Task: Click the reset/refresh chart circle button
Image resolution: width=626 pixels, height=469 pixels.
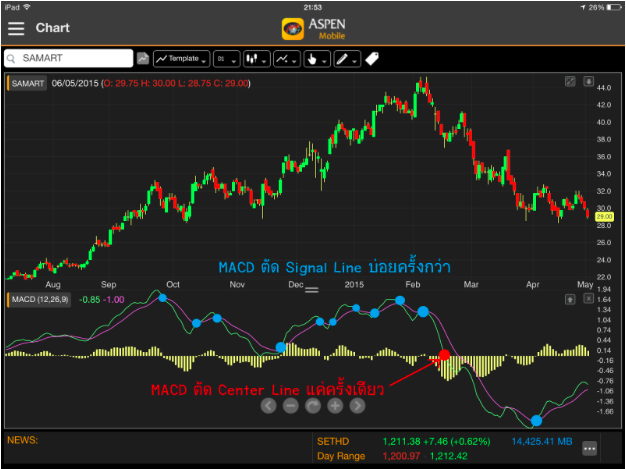Action: pos(312,406)
